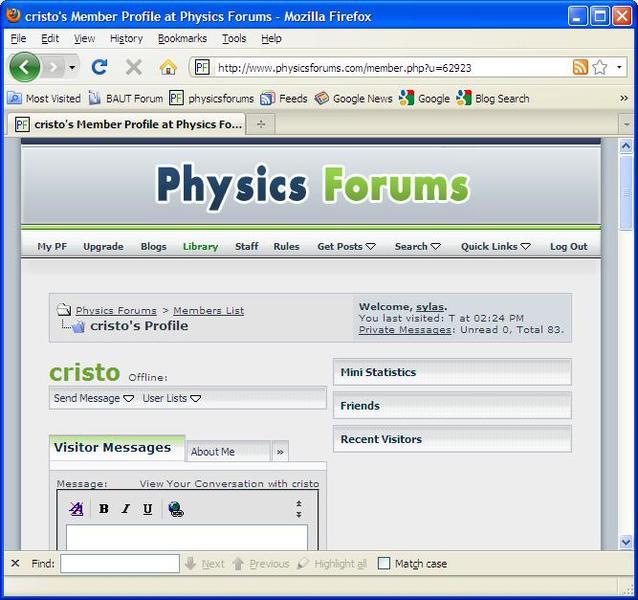The width and height of the screenshot is (638, 600).
Task: Open the physicsforums bookmark
Action: click(212, 98)
